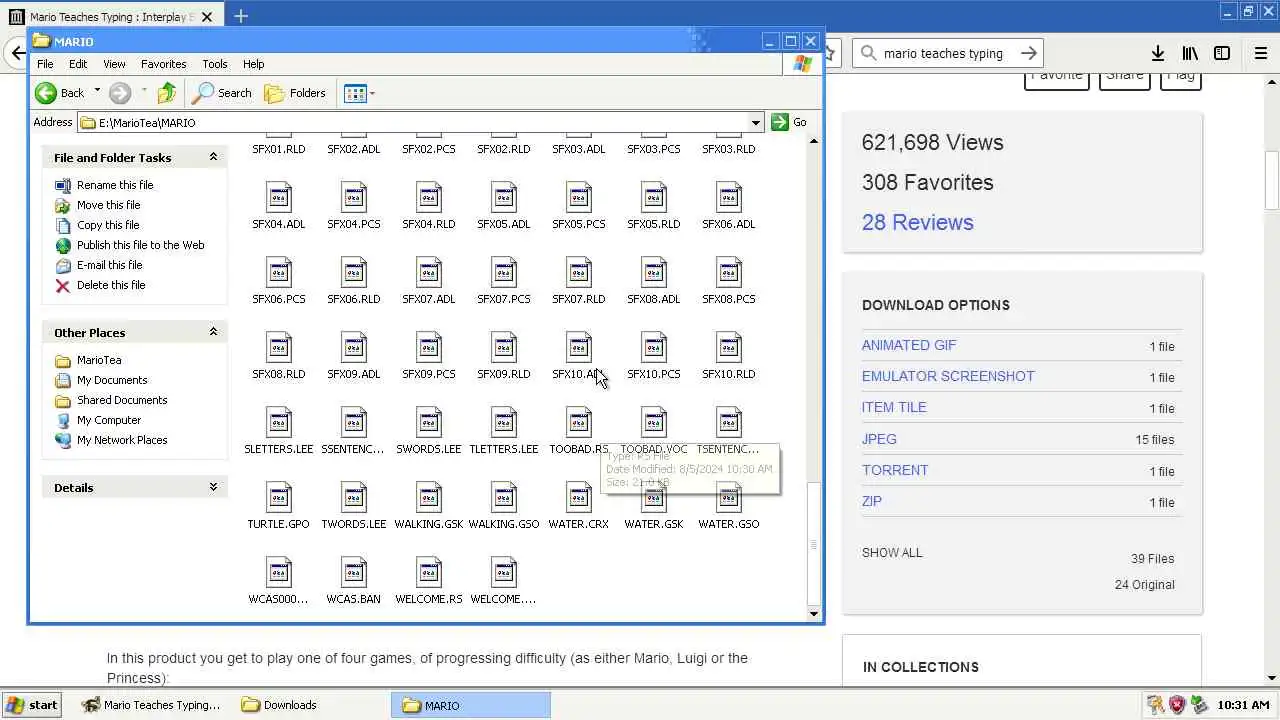1280x720 pixels.
Task: Select the TWORDS.LEE file icon
Action: tap(354, 498)
